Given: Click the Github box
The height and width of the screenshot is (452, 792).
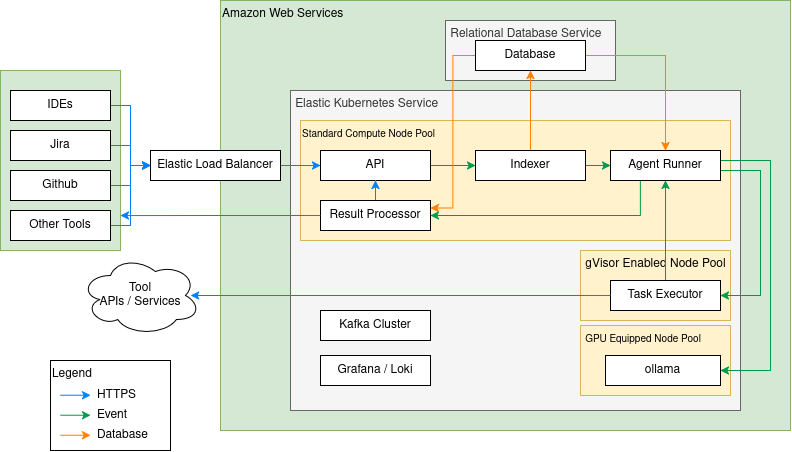Looking at the screenshot, I should pyautogui.click(x=59, y=185).
